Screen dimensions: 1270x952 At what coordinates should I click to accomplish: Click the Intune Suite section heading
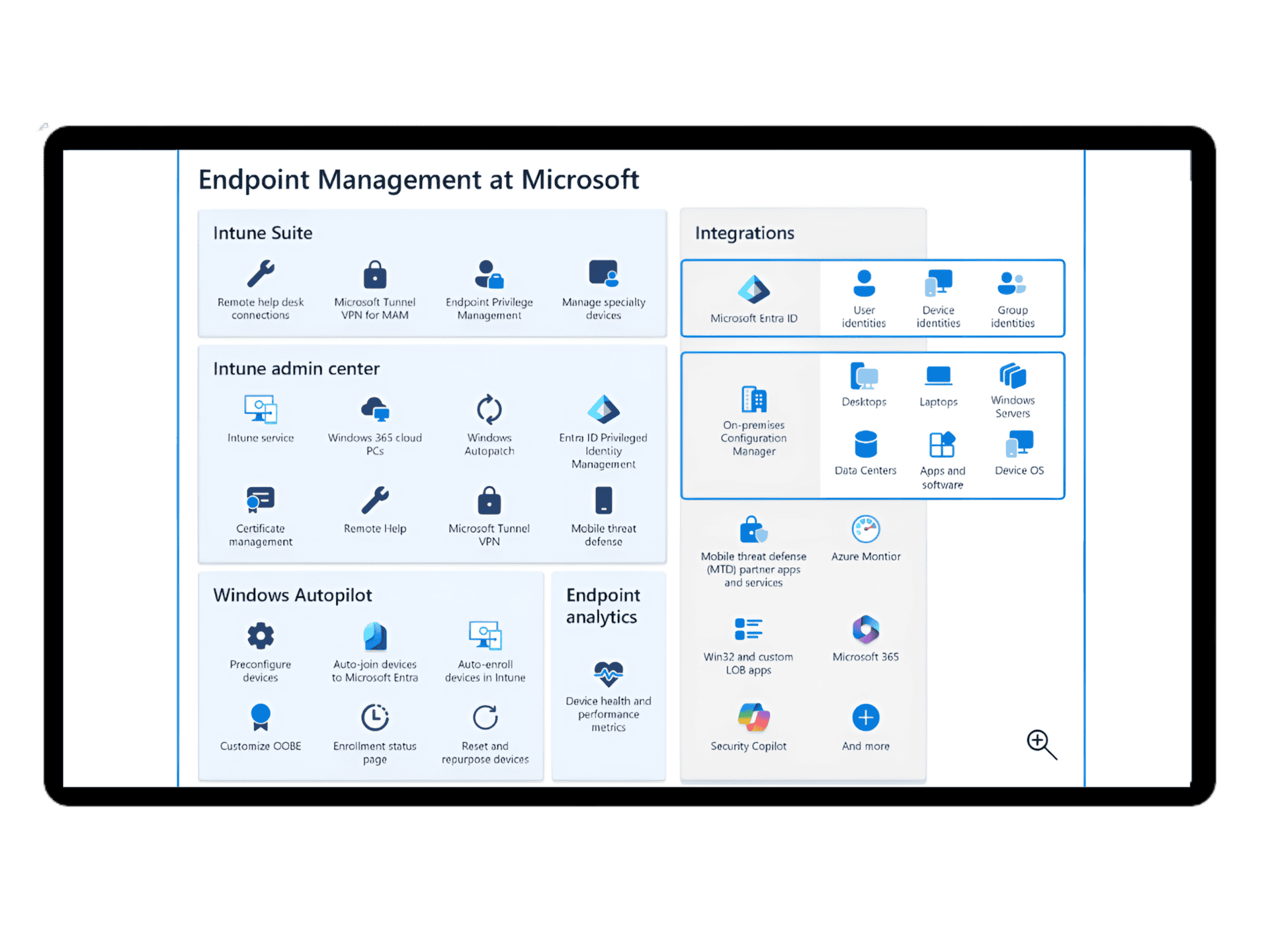263,233
